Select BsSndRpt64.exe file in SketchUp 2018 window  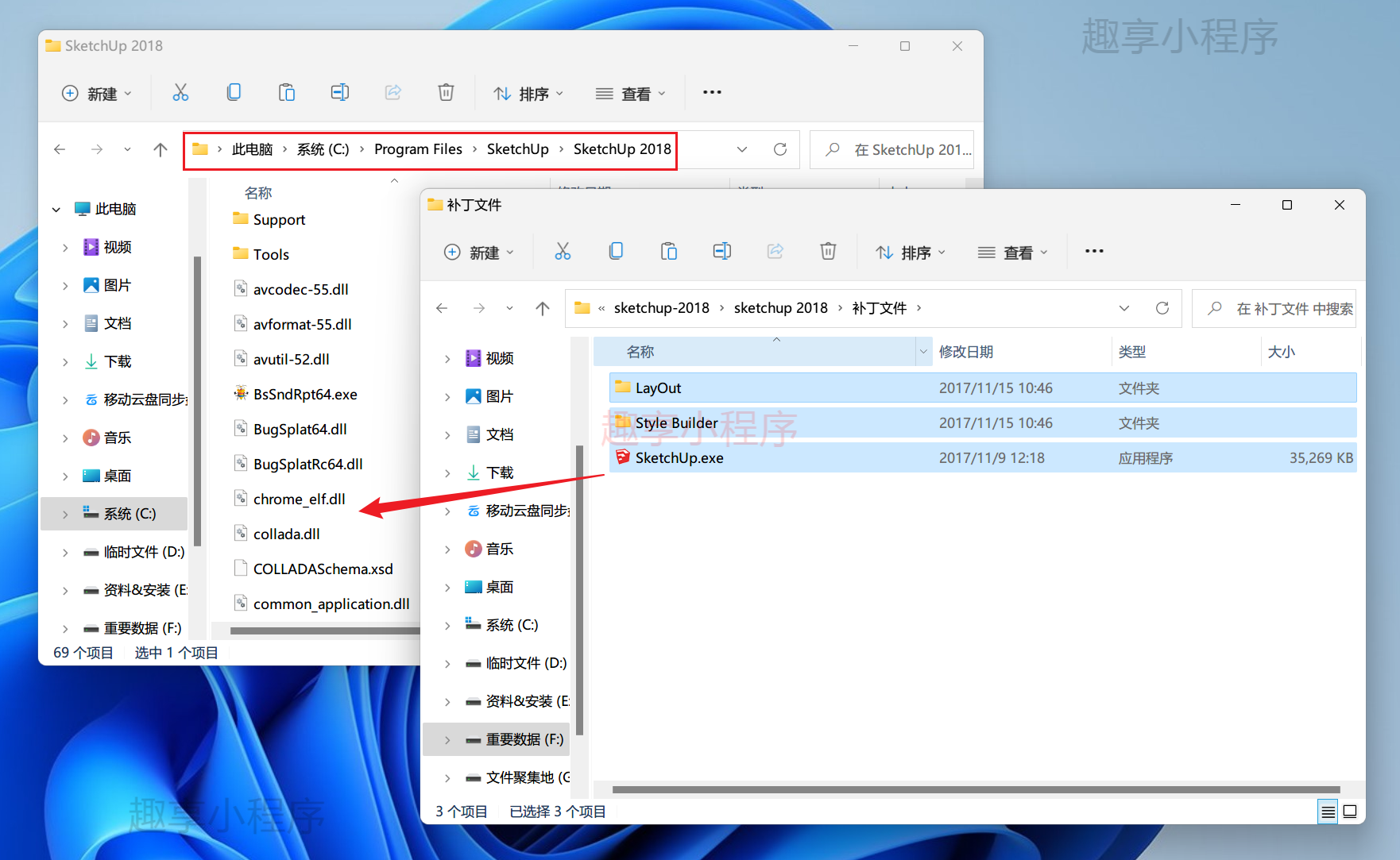coord(305,395)
